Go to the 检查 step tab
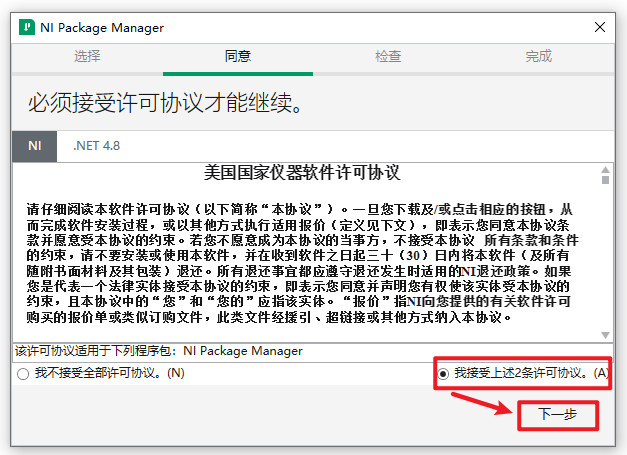 tap(388, 56)
